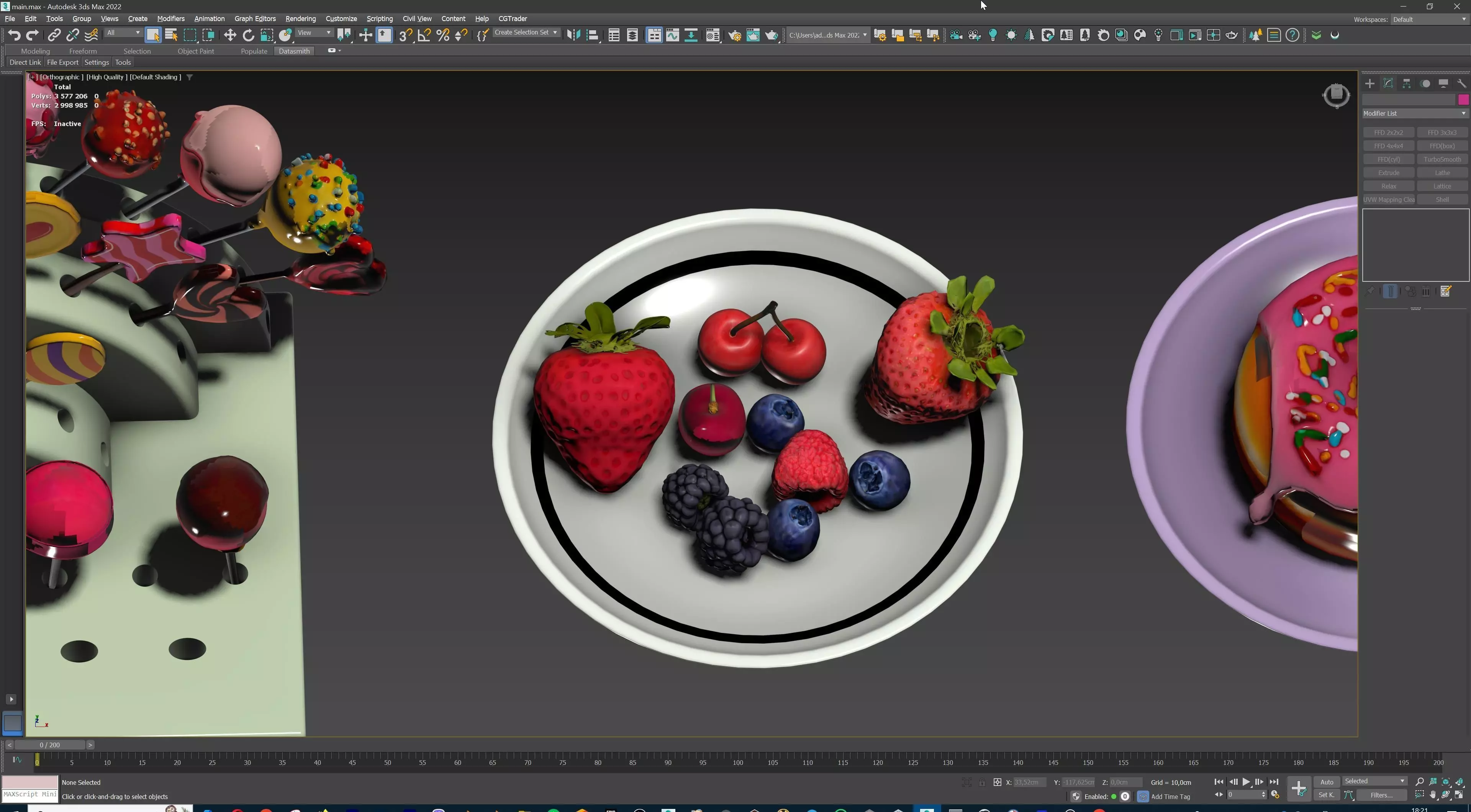
Task: Select the Select and Link tool
Action: coord(54,35)
